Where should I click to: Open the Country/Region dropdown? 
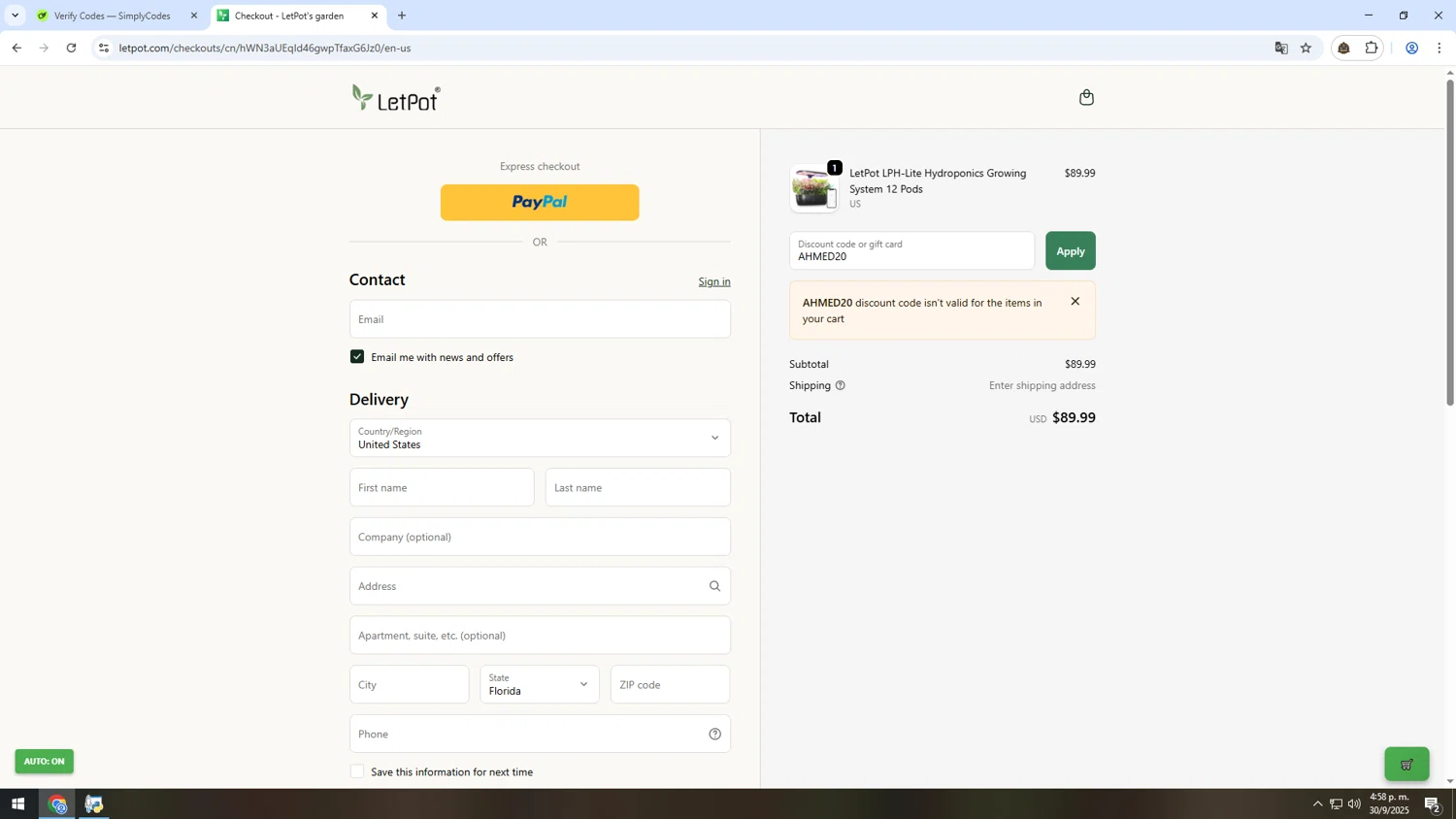[x=540, y=438]
